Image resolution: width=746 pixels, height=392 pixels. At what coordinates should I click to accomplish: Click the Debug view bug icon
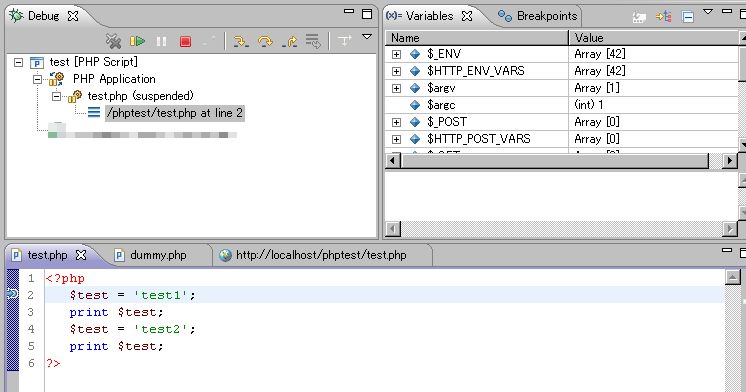click(16, 16)
